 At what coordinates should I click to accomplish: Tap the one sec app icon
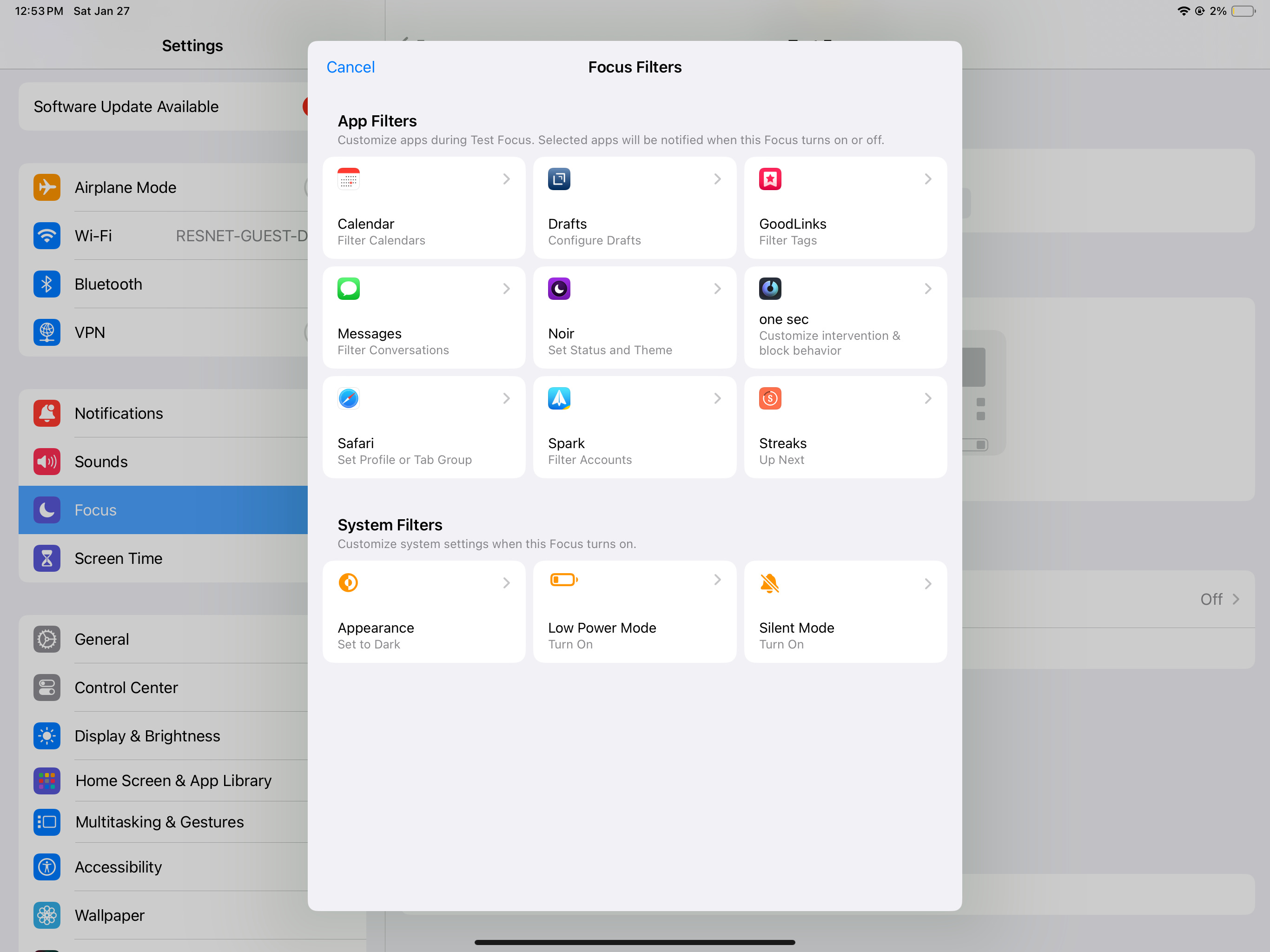click(x=770, y=289)
